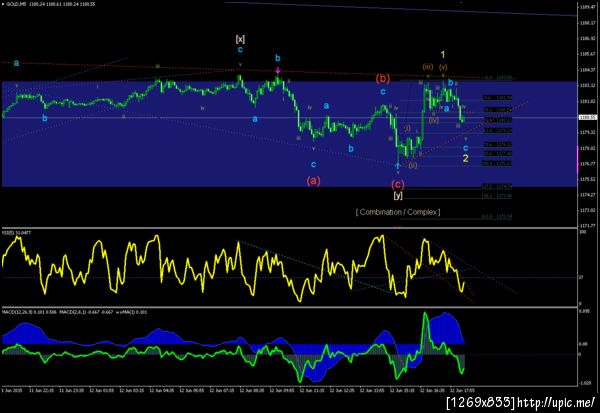Click the yellow 2 wave label
The image size is (600, 413).
[465, 158]
